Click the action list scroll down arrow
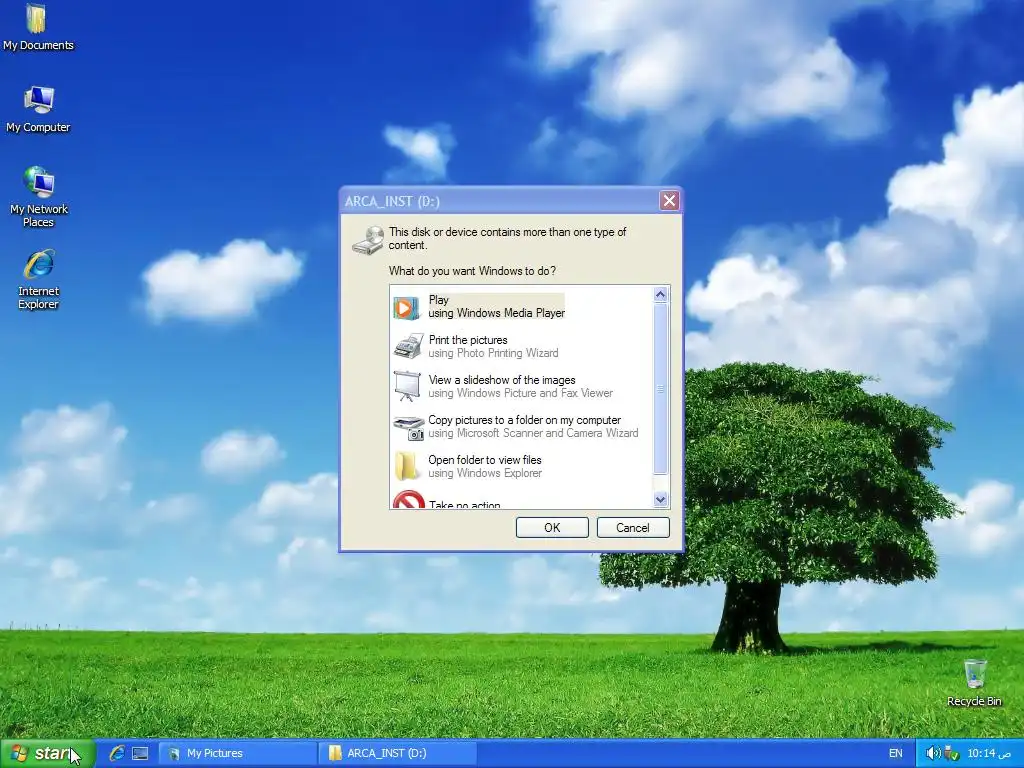 (660, 500)
